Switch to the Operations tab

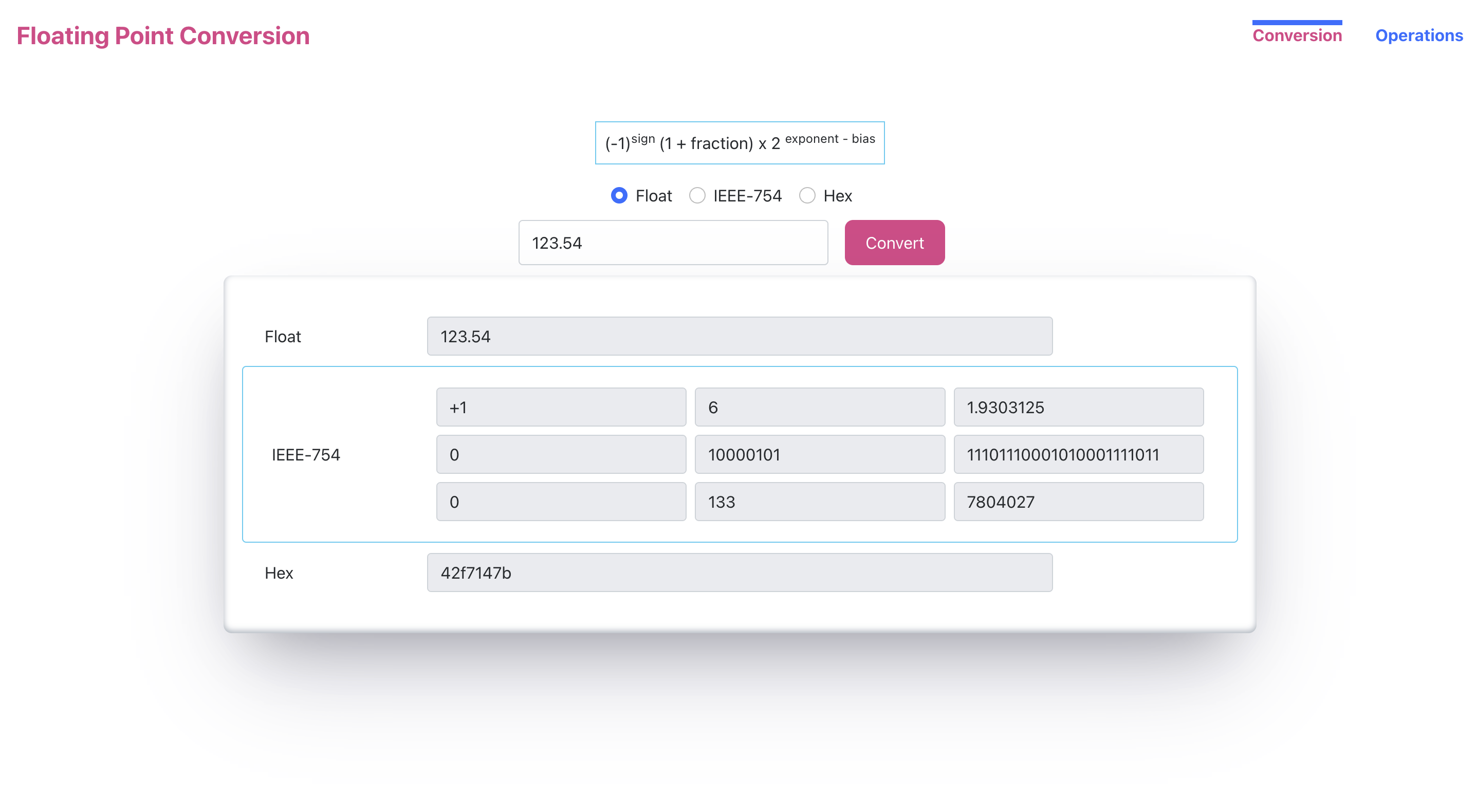point(1419,35)
